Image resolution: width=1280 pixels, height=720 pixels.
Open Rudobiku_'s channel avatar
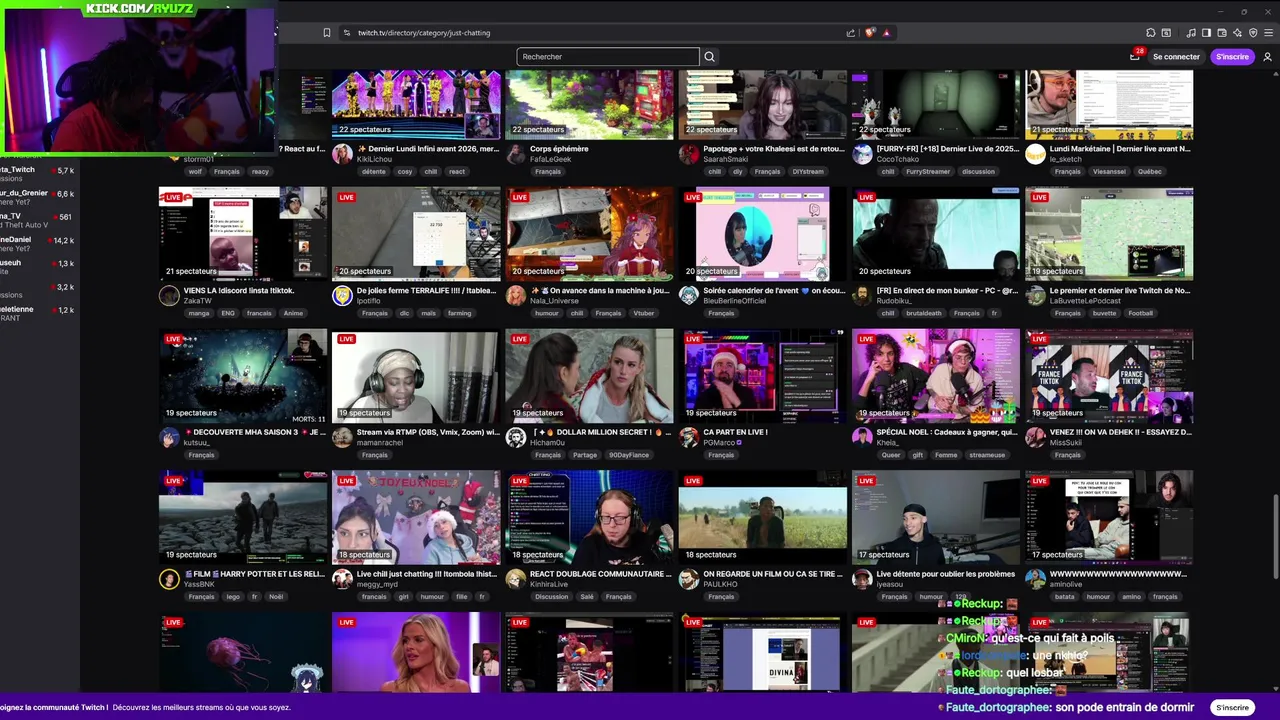[x=862, y=295]
